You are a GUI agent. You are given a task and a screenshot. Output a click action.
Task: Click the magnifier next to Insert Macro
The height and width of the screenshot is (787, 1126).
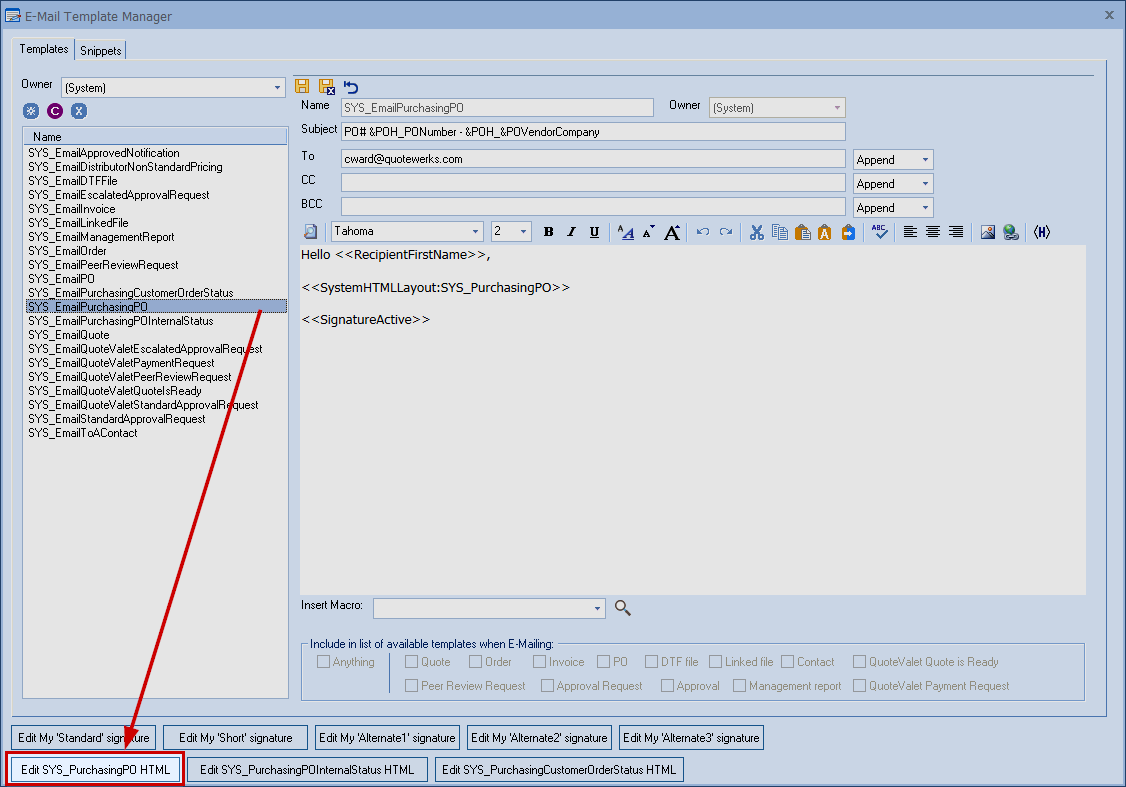pos(623,607)
